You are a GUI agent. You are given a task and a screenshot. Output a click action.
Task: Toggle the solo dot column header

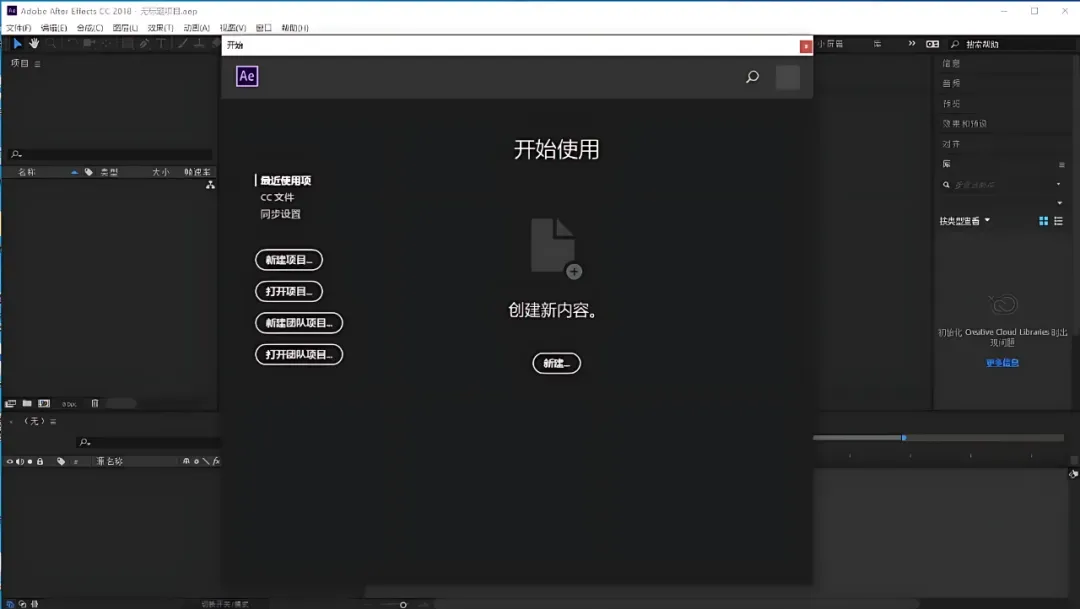(30, 462)
